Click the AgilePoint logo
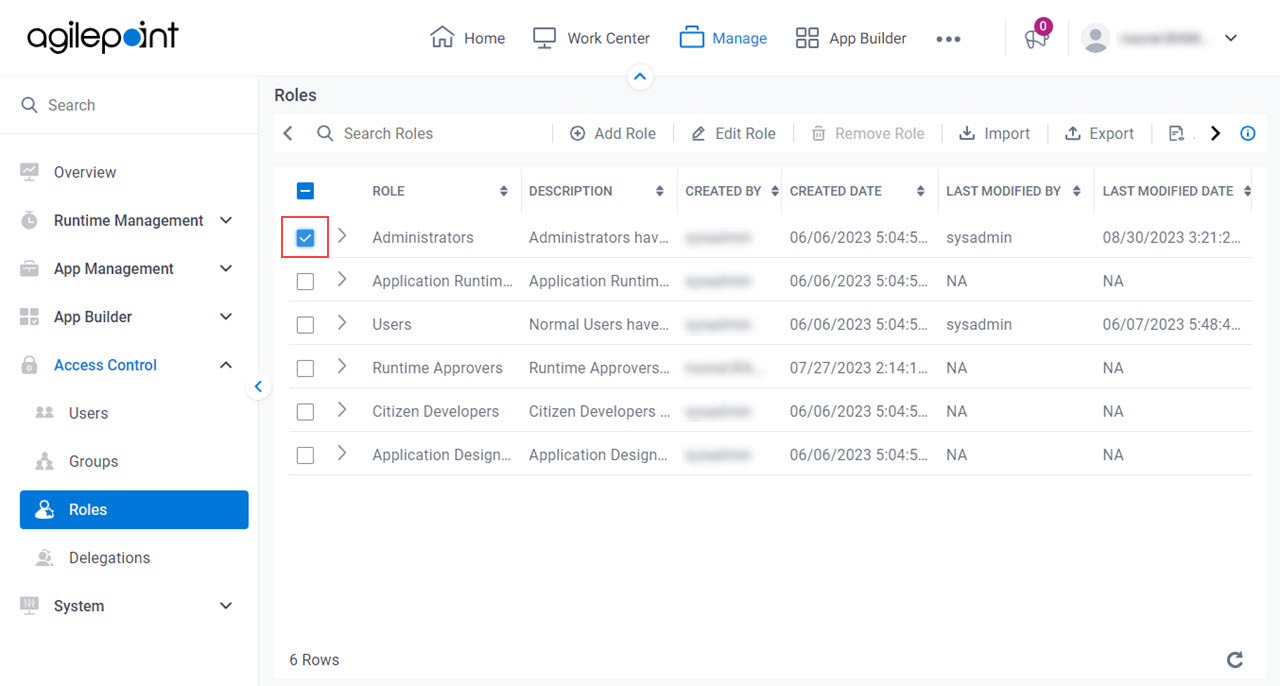The image size is (1280, 686). pos(103,38)
